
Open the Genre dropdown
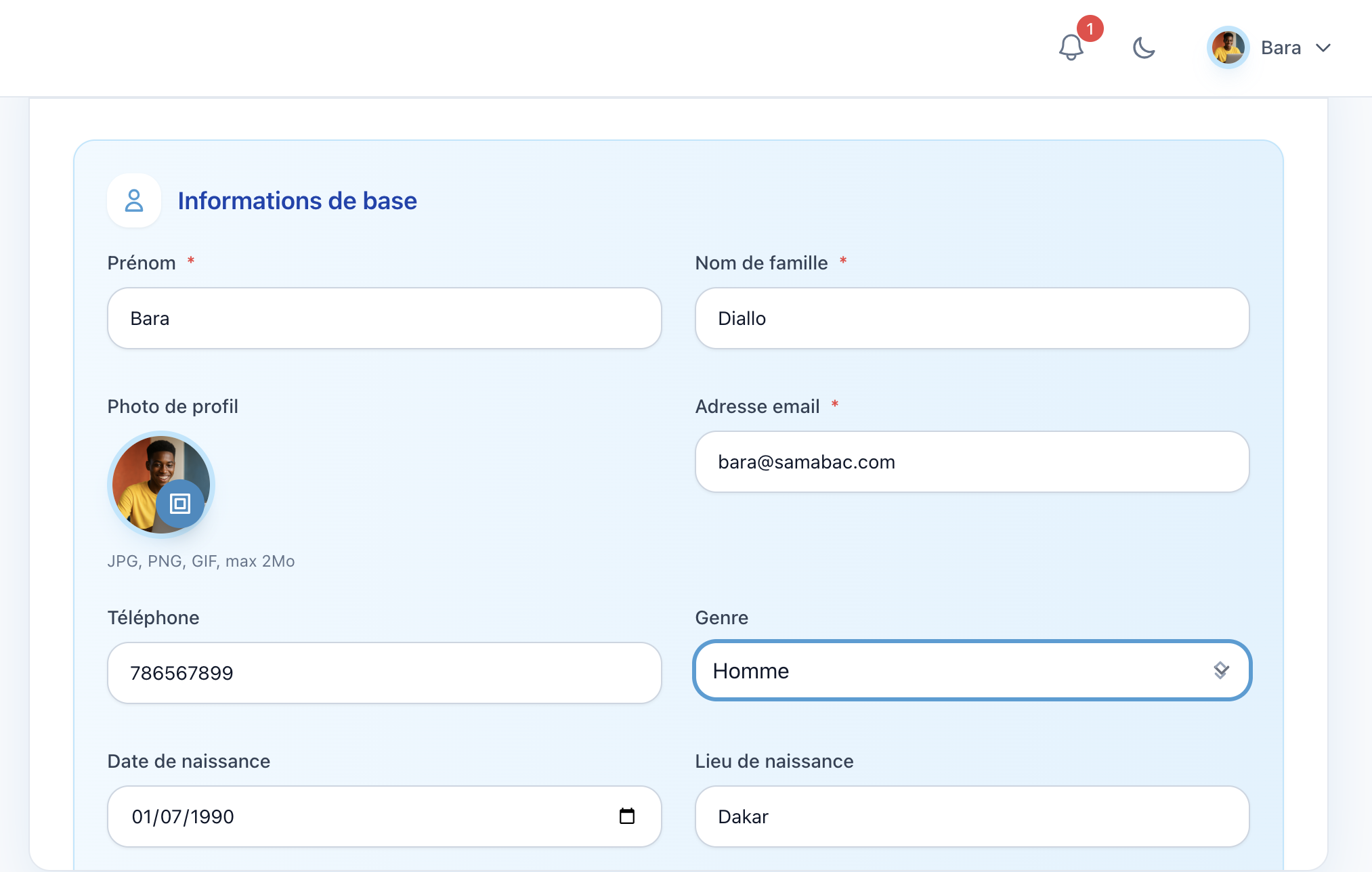tap(948, 671)
